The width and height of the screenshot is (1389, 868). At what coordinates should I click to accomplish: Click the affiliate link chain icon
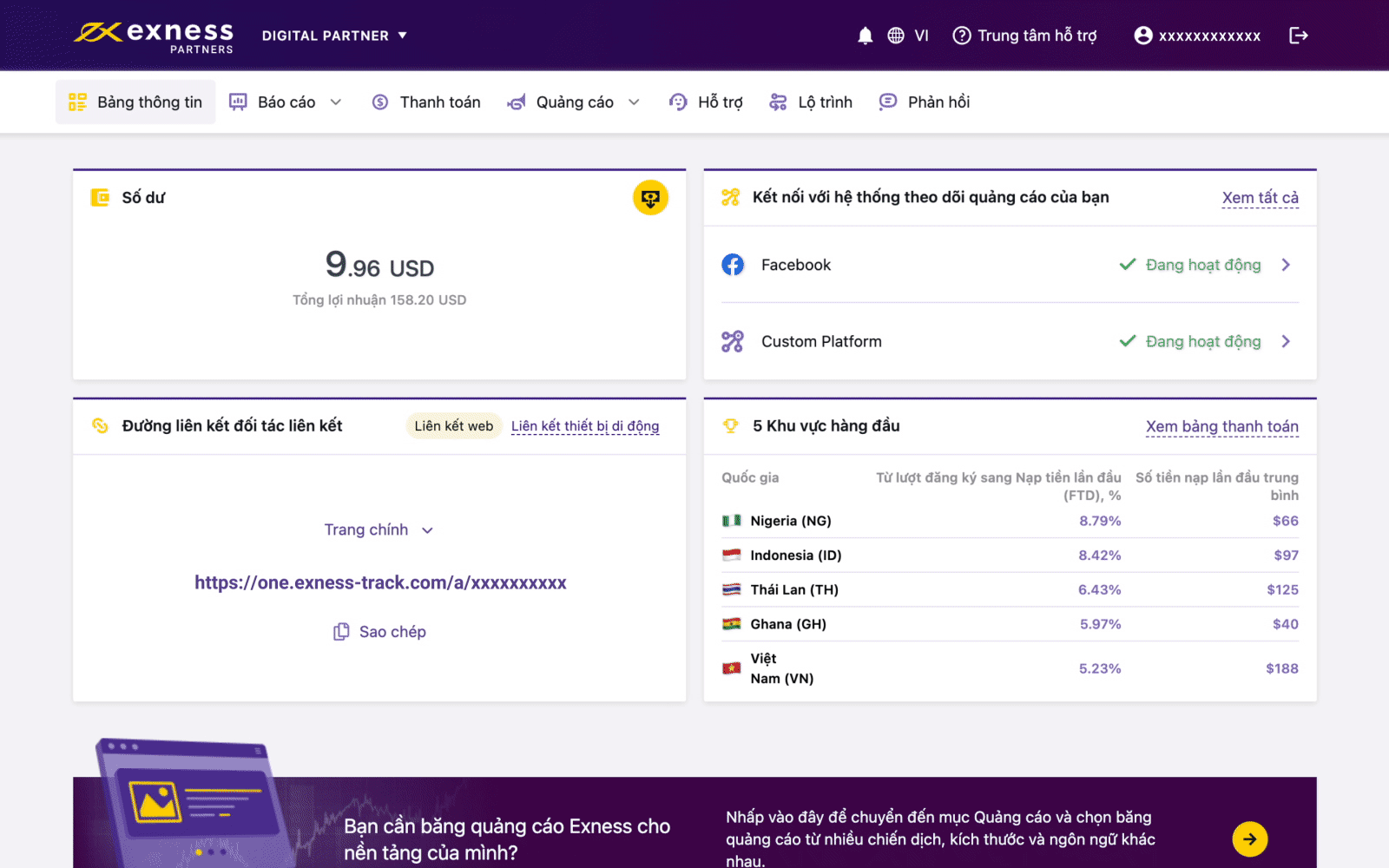click(100, 425)
